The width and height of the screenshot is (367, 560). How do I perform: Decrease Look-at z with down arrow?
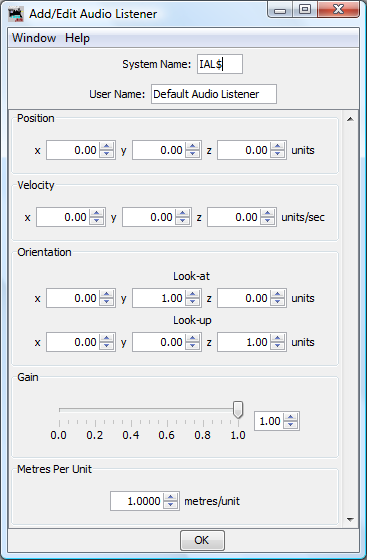277,302
